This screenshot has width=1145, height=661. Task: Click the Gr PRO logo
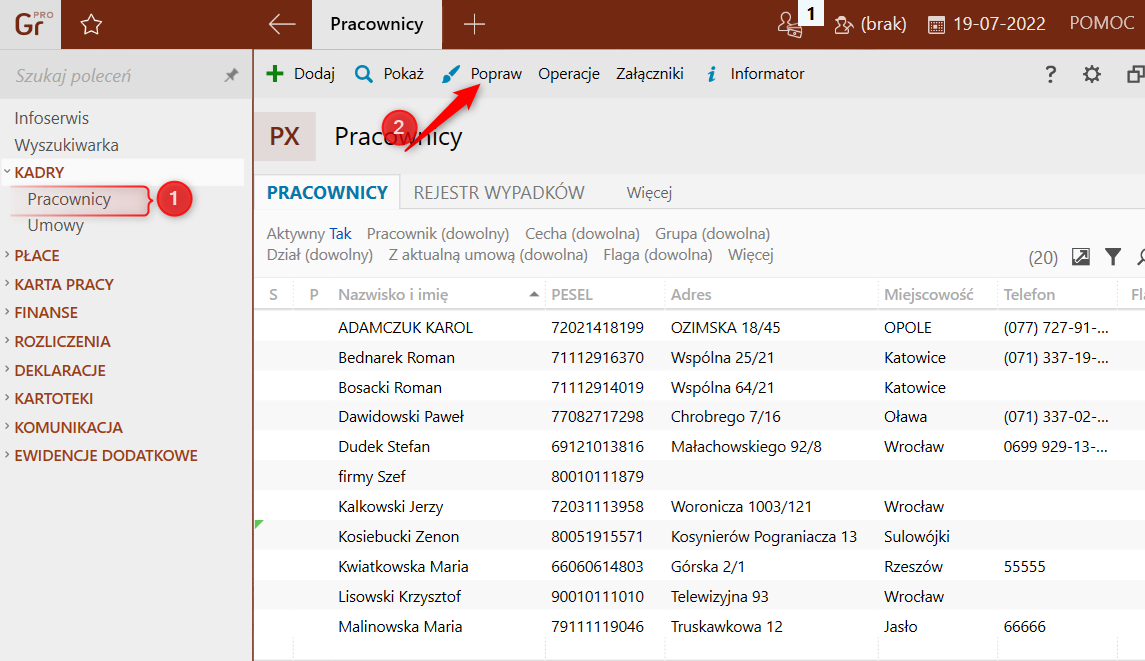[x=31, y=24]
